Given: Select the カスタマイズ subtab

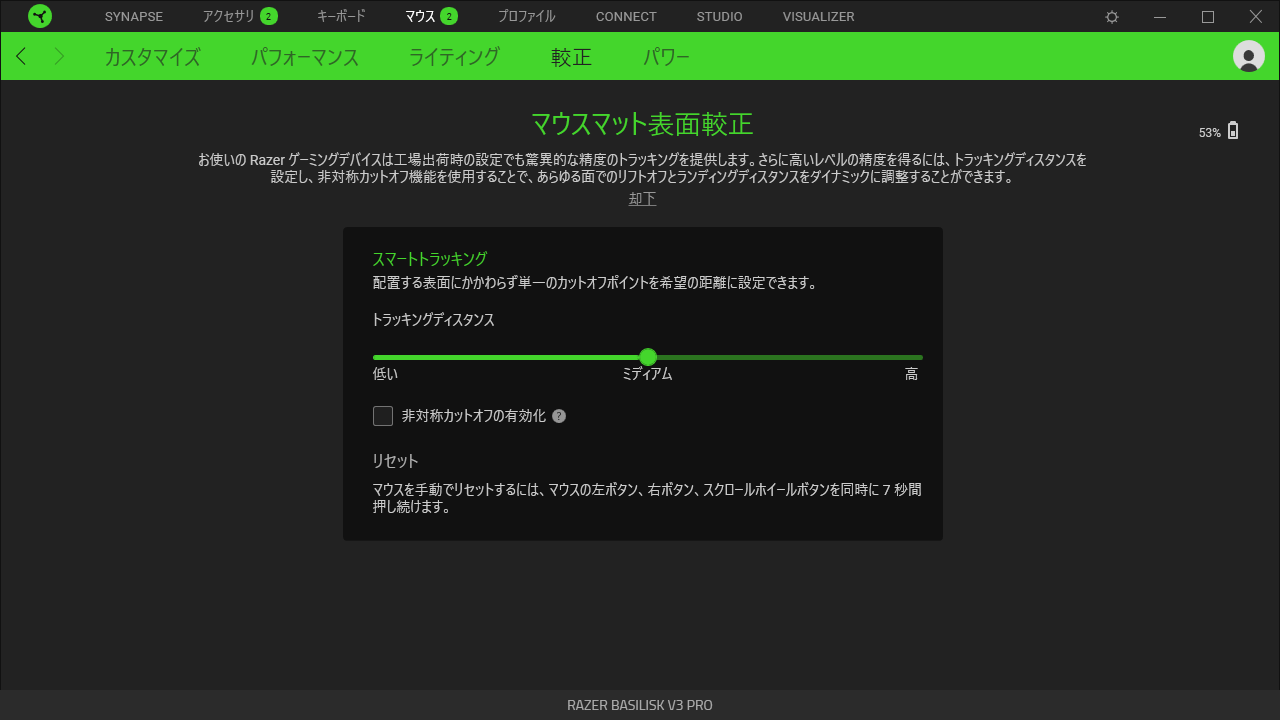Looking at the screenshot, I should click(x=152, y=57).
